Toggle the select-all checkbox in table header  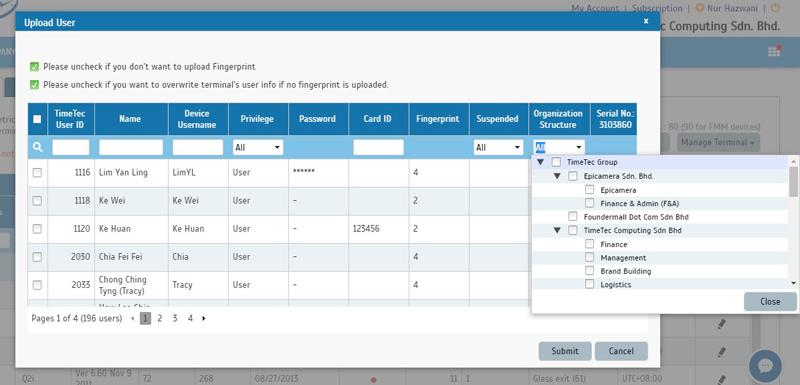pos(37,119)
